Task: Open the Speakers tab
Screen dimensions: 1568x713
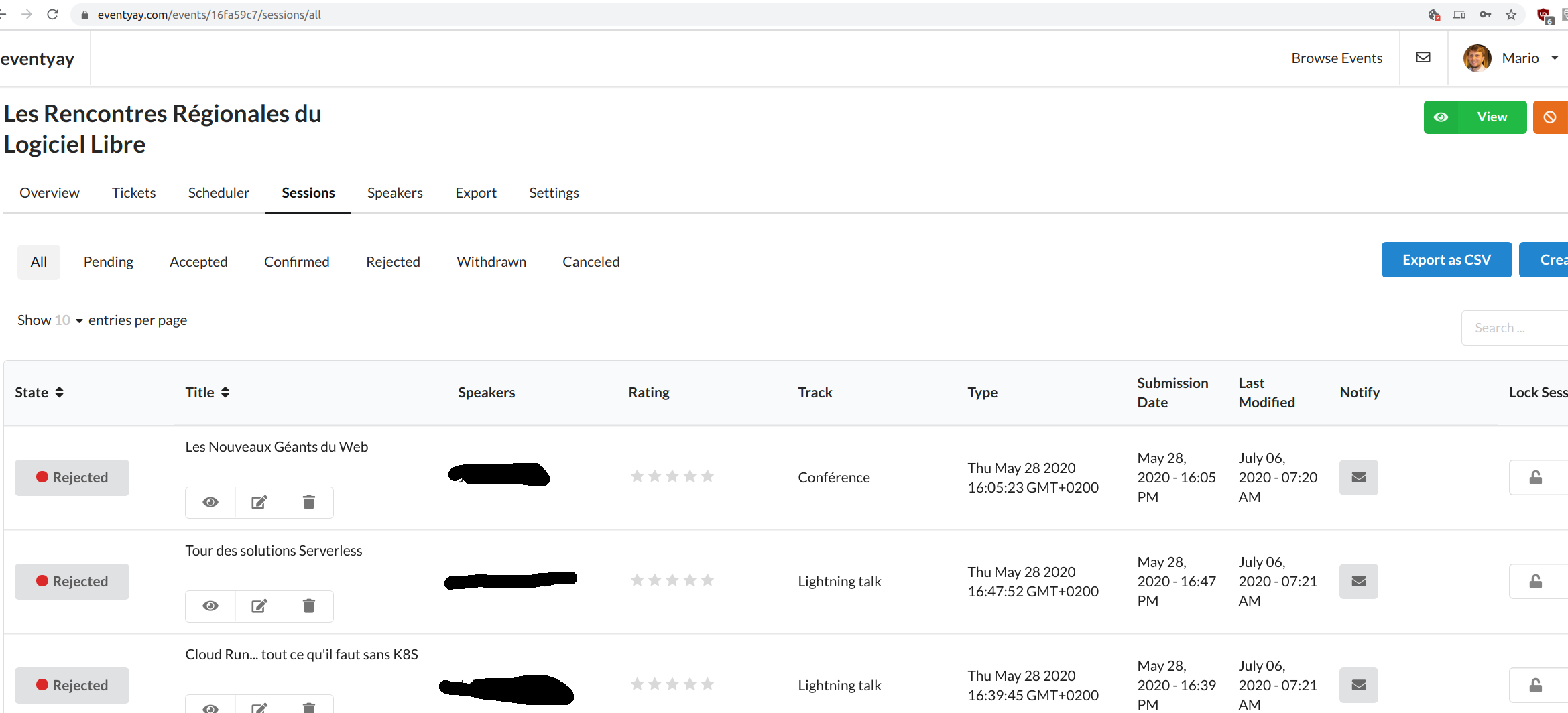Action: 395,193
